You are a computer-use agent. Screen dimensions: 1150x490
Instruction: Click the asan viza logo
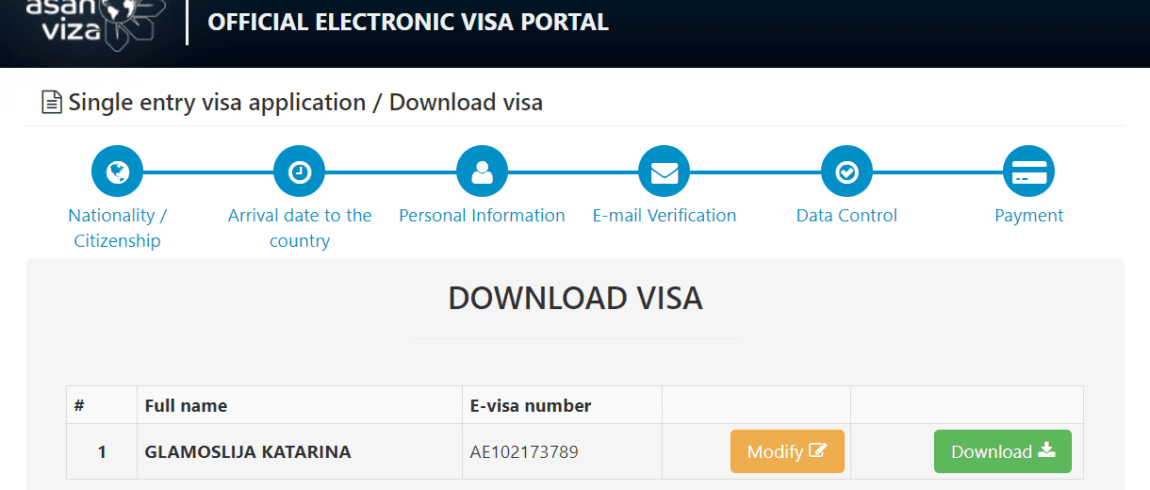[91, 23]
